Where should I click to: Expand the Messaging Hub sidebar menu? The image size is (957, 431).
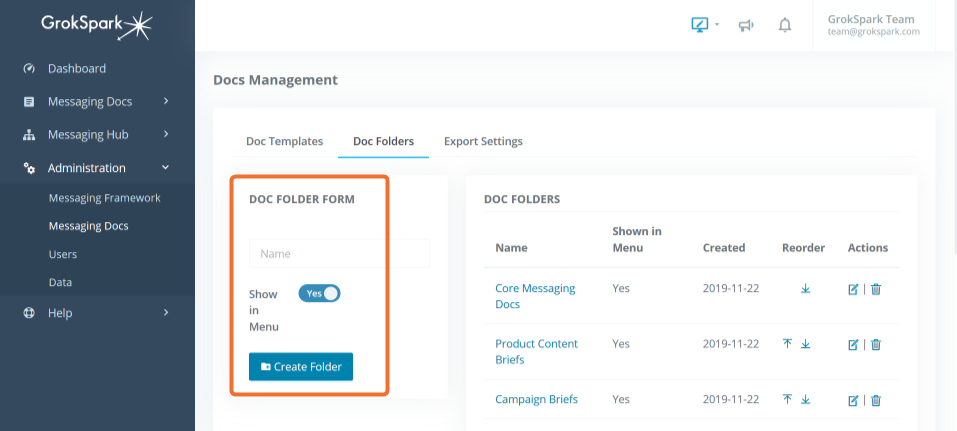(x=97, y=134)
